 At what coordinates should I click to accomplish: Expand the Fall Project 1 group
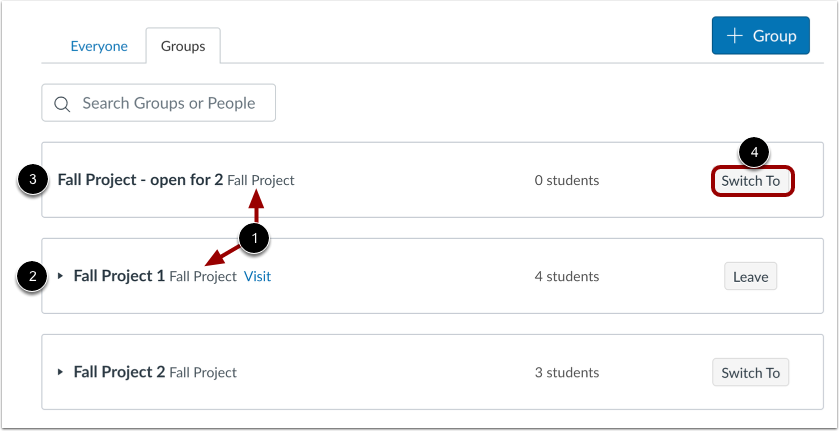pos(60,276)
